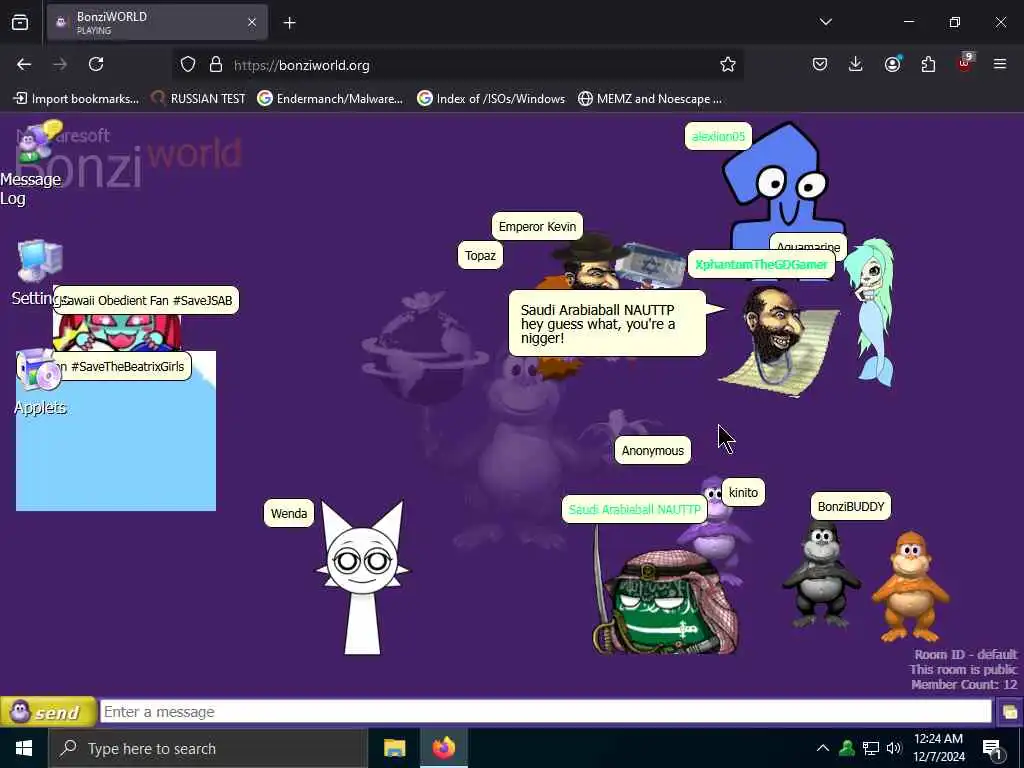The height and width of the screenshot is (768, 1024).
Task: Open the RUSSIAN TEST bookmark
Action: (x=199, y=99)
